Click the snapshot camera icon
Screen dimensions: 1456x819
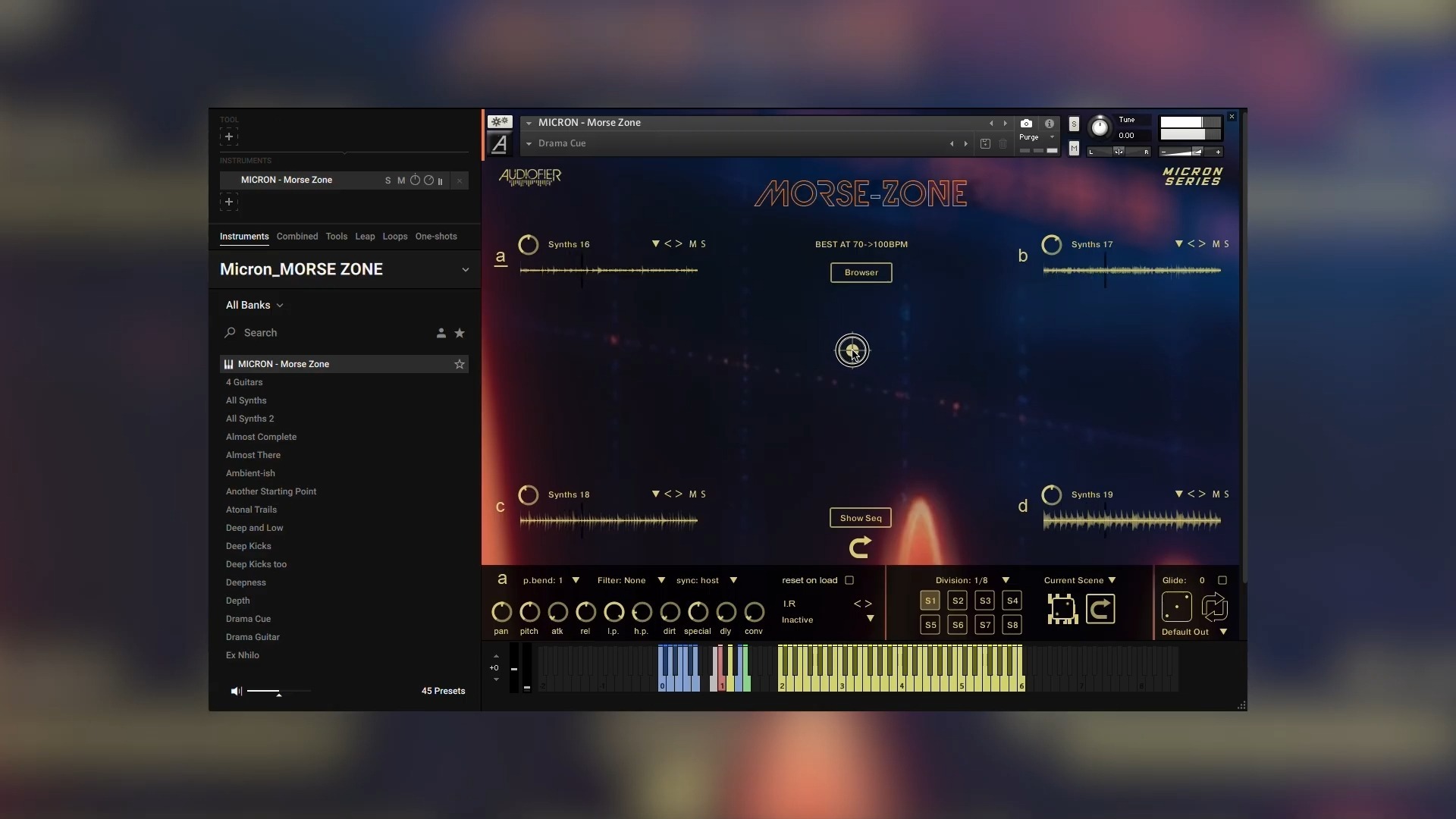tap(1026, 124)
